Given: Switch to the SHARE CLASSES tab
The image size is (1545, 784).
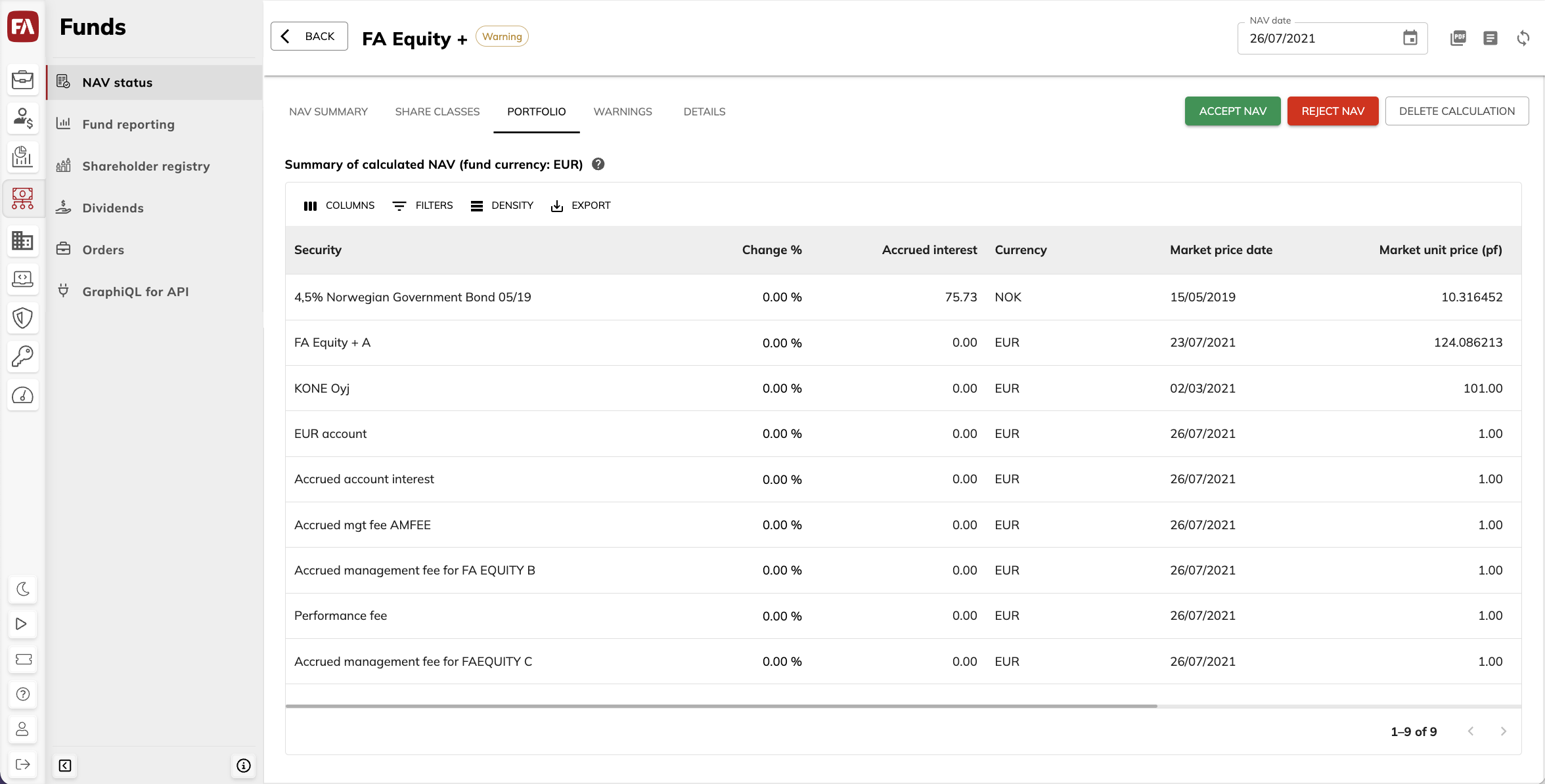Looking at the screenshot, I should click(437, 111).
